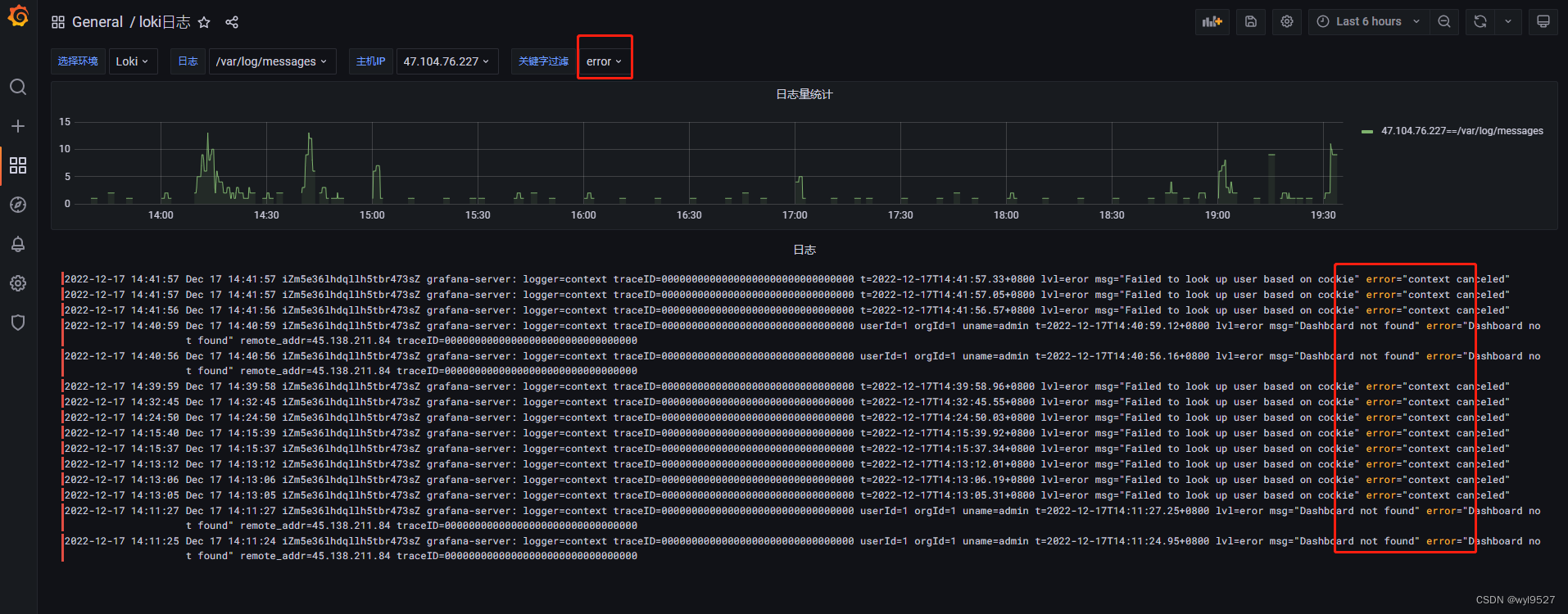The image size is (1568, 614).
Task: Click the green legend color swatch
Action: 1367,132
